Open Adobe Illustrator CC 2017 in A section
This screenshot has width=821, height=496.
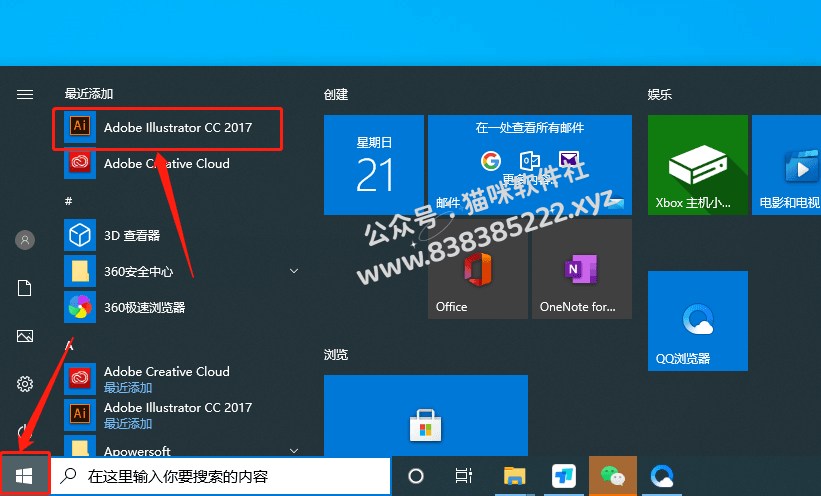(178, 415)
